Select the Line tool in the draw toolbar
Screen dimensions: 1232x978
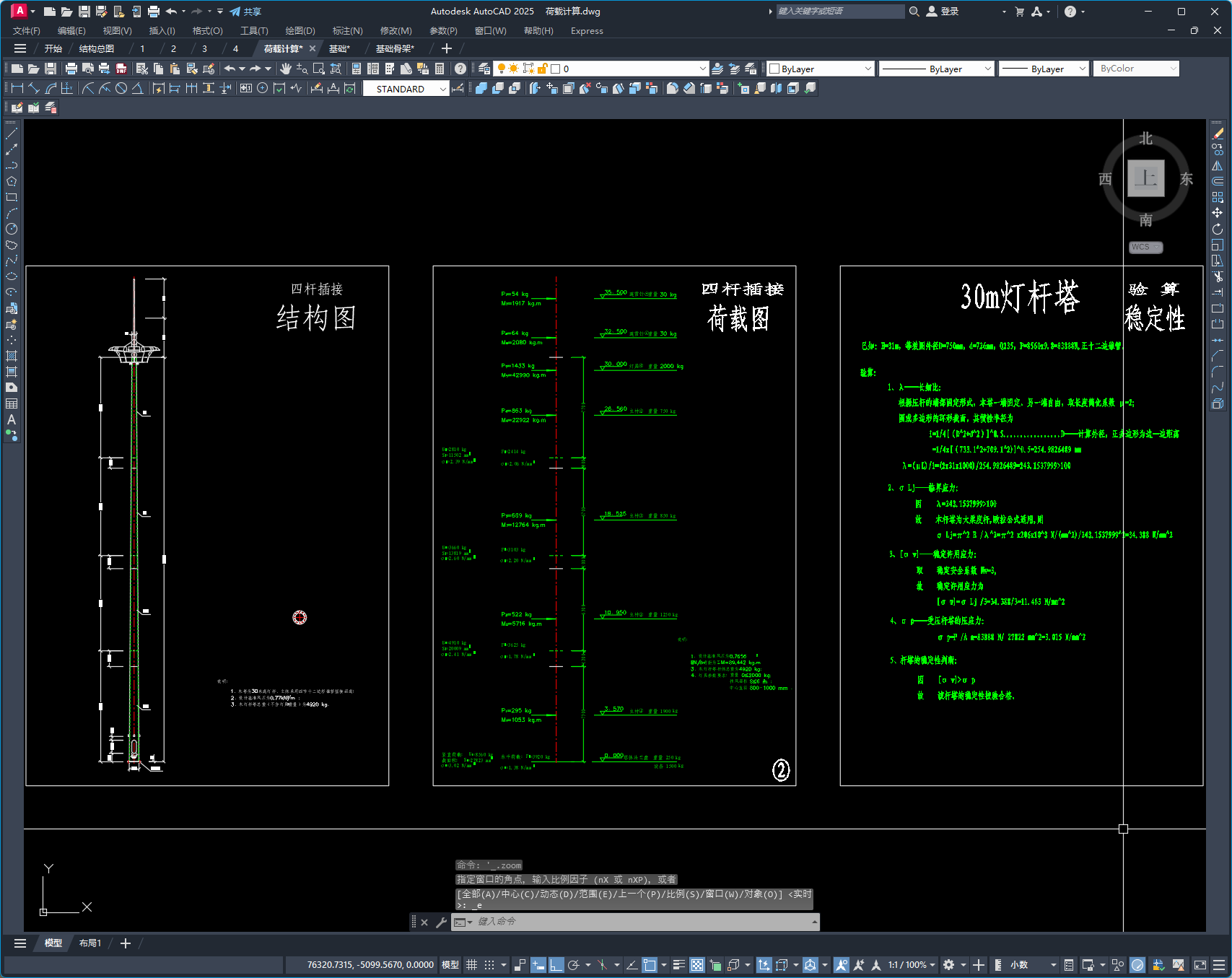click(x=12, y=134)
